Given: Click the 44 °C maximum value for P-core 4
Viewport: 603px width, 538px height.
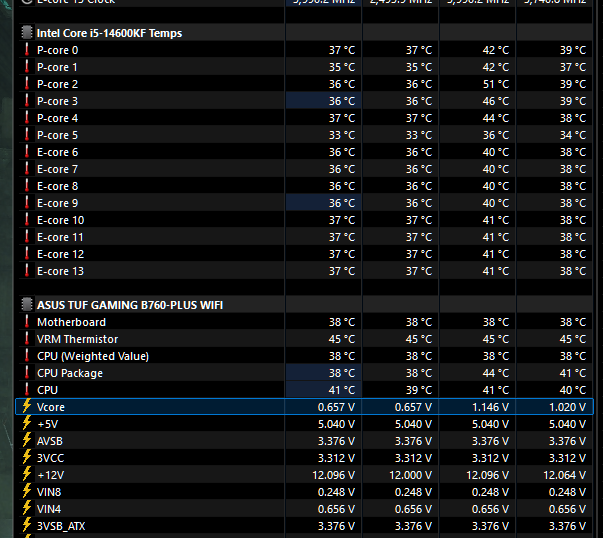Looking at the screenshot, I should click(496, 118).
